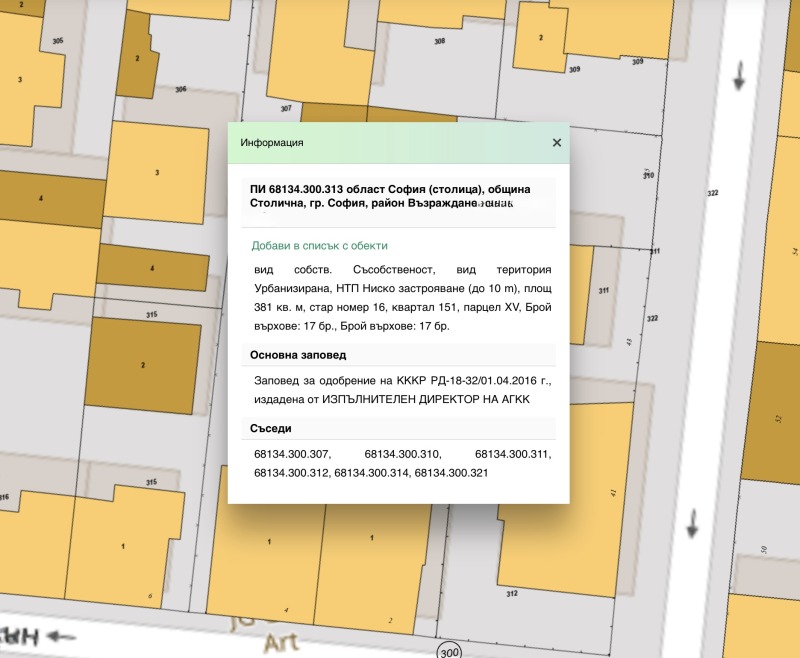The image size is (800, 658).
Task: Click the upper downward street direction arrow
Action: (x=740, y=75)
